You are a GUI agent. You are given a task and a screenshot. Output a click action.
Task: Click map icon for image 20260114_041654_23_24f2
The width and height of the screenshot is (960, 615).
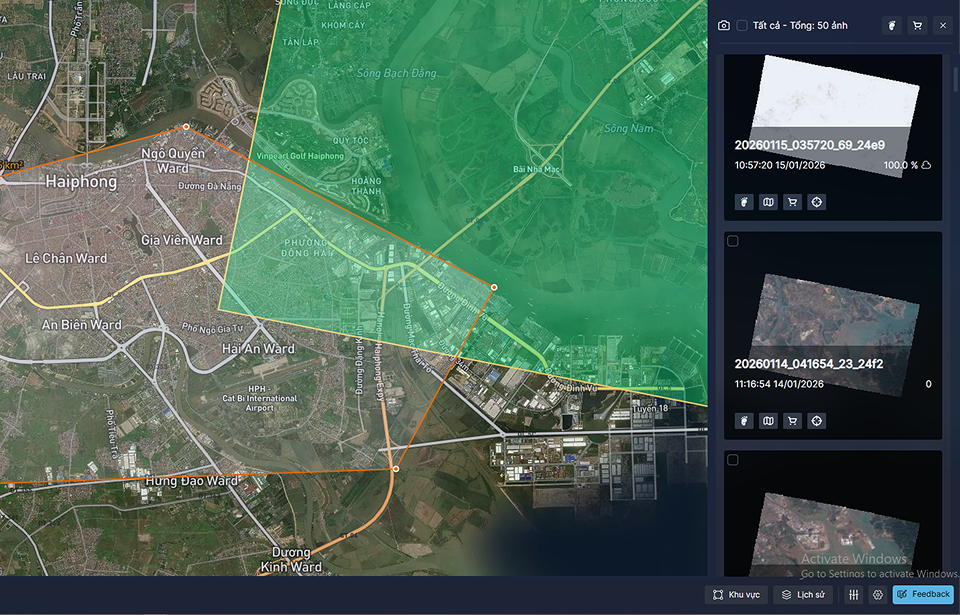768,421
